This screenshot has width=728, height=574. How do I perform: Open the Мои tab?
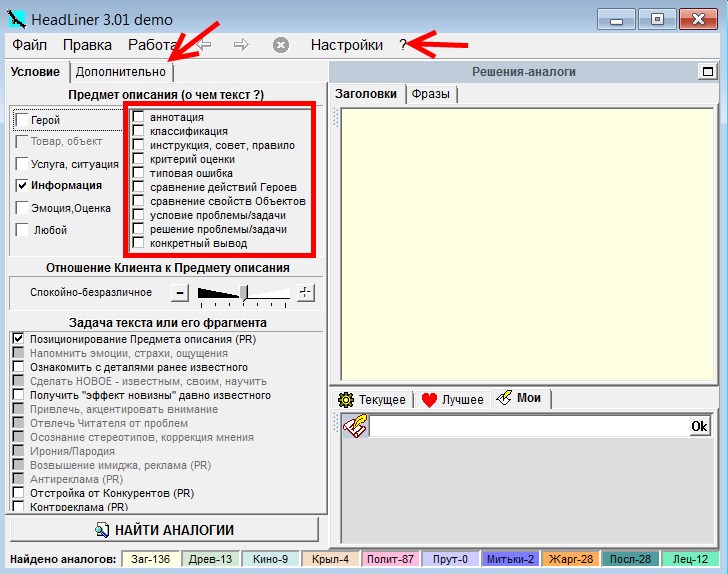pos(520,398)
